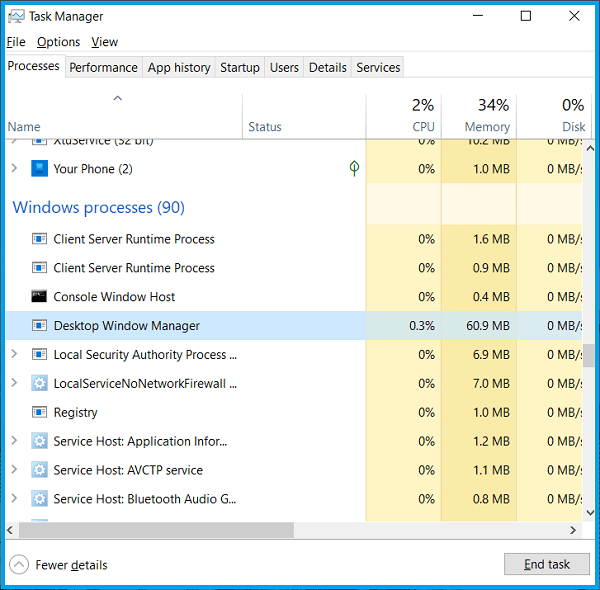This screenshot has width=600, height=590.
Task: Click the Your Phone app icon
Action: click(39, 169)
